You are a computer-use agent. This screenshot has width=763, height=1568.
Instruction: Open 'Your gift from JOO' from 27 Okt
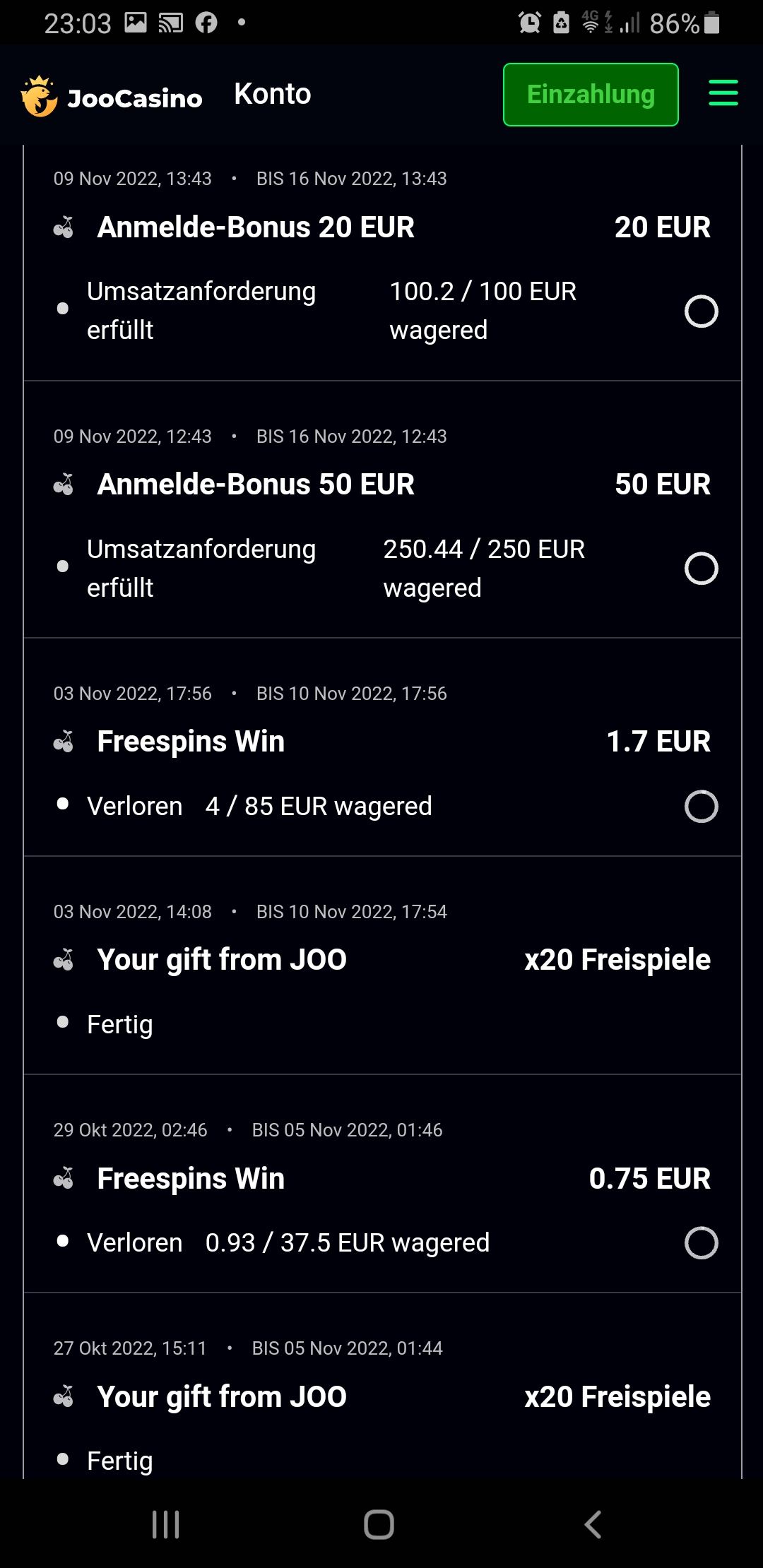click(222, 1396)
